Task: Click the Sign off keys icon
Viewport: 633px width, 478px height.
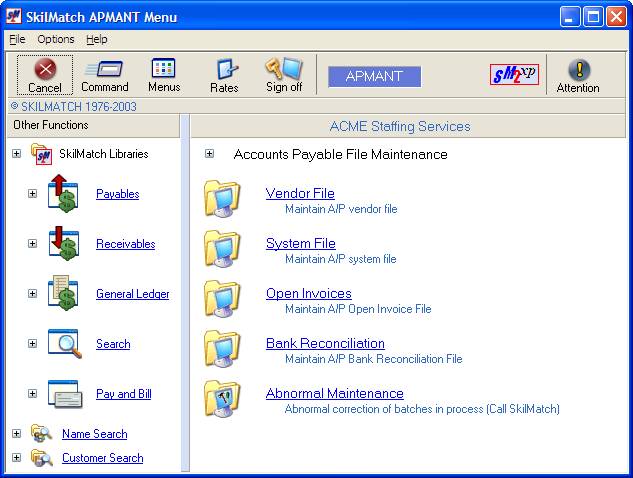Action: tap(284, 68)
